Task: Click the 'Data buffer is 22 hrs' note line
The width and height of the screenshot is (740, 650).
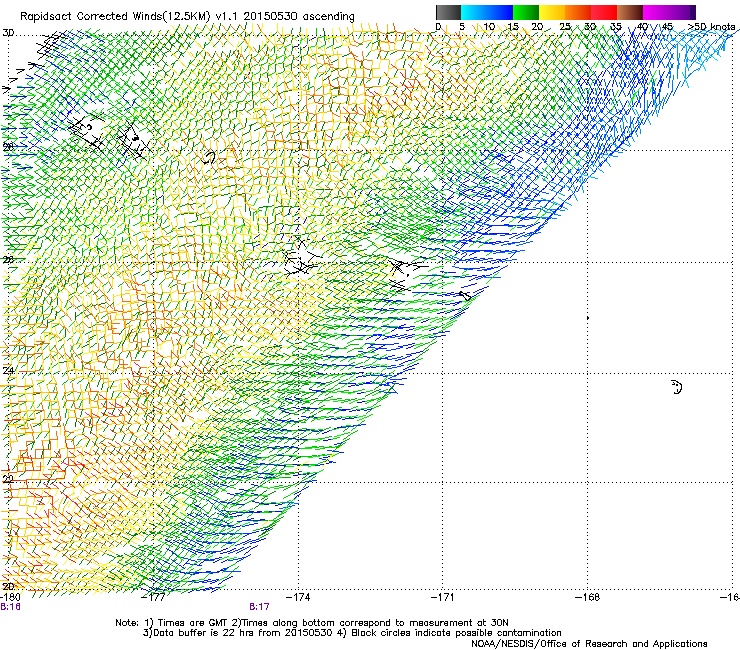Action: 352,633
